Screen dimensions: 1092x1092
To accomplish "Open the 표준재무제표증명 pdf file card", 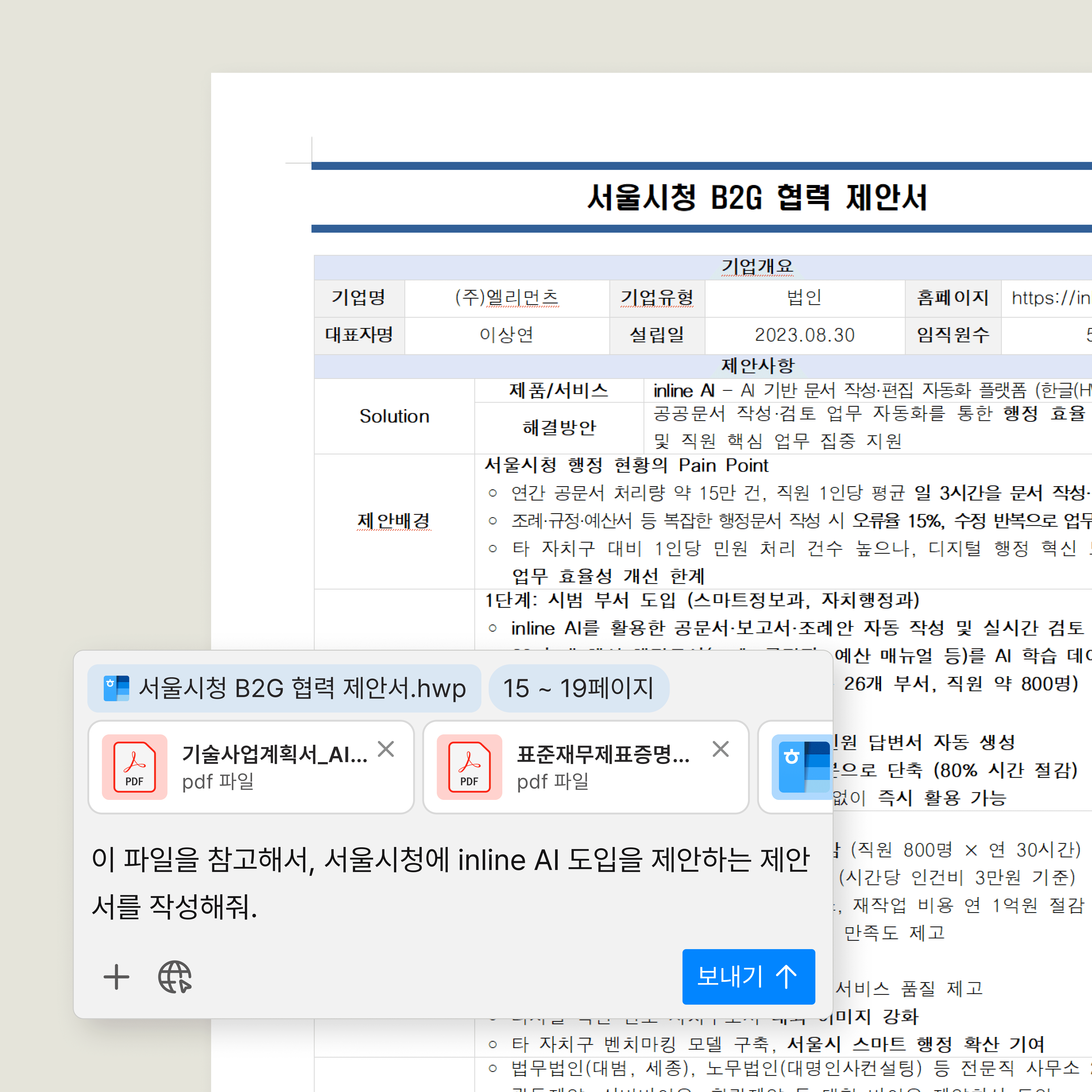I will tap(586, 767).
